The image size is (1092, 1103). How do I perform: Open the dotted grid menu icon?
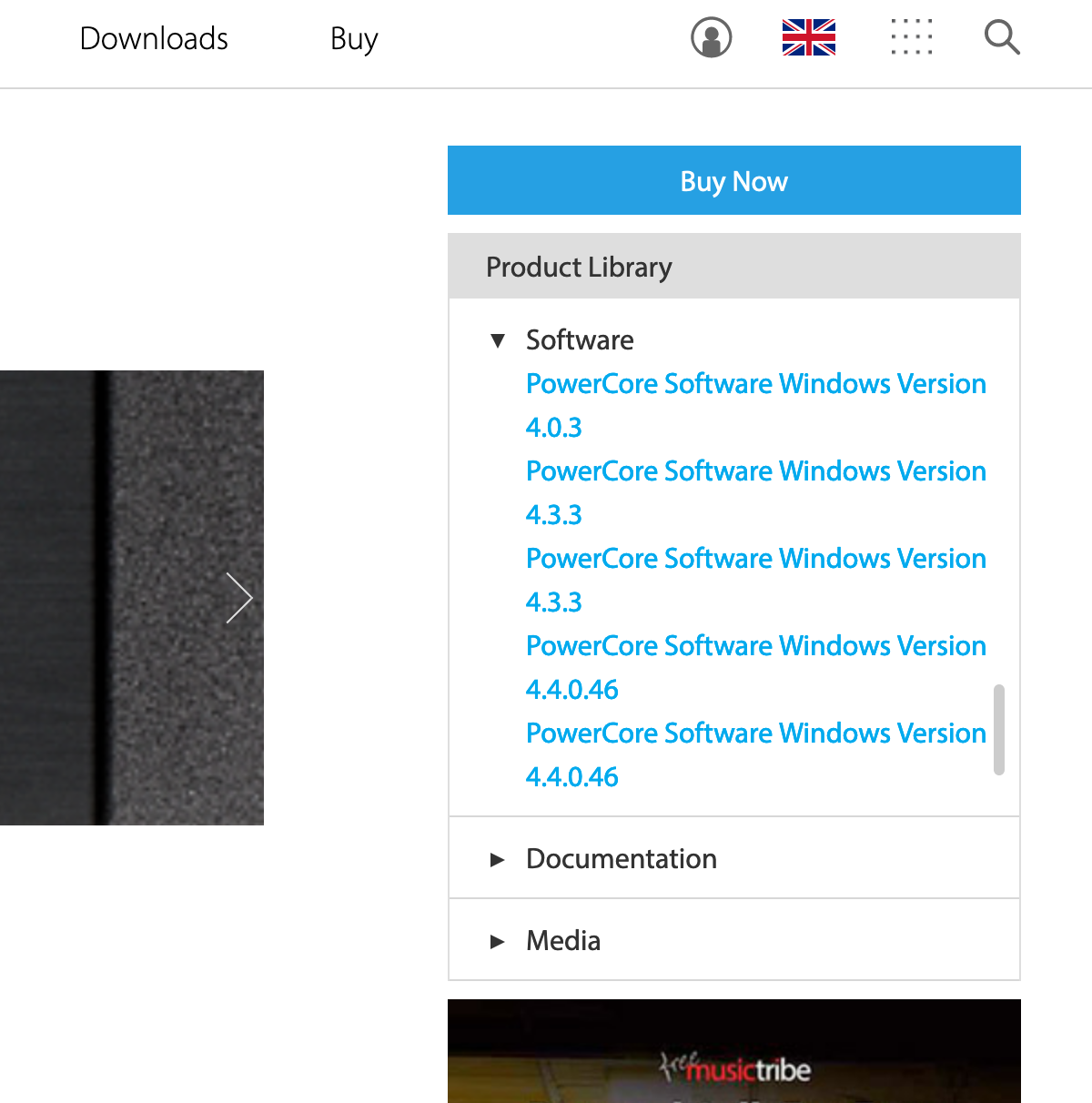911,38
